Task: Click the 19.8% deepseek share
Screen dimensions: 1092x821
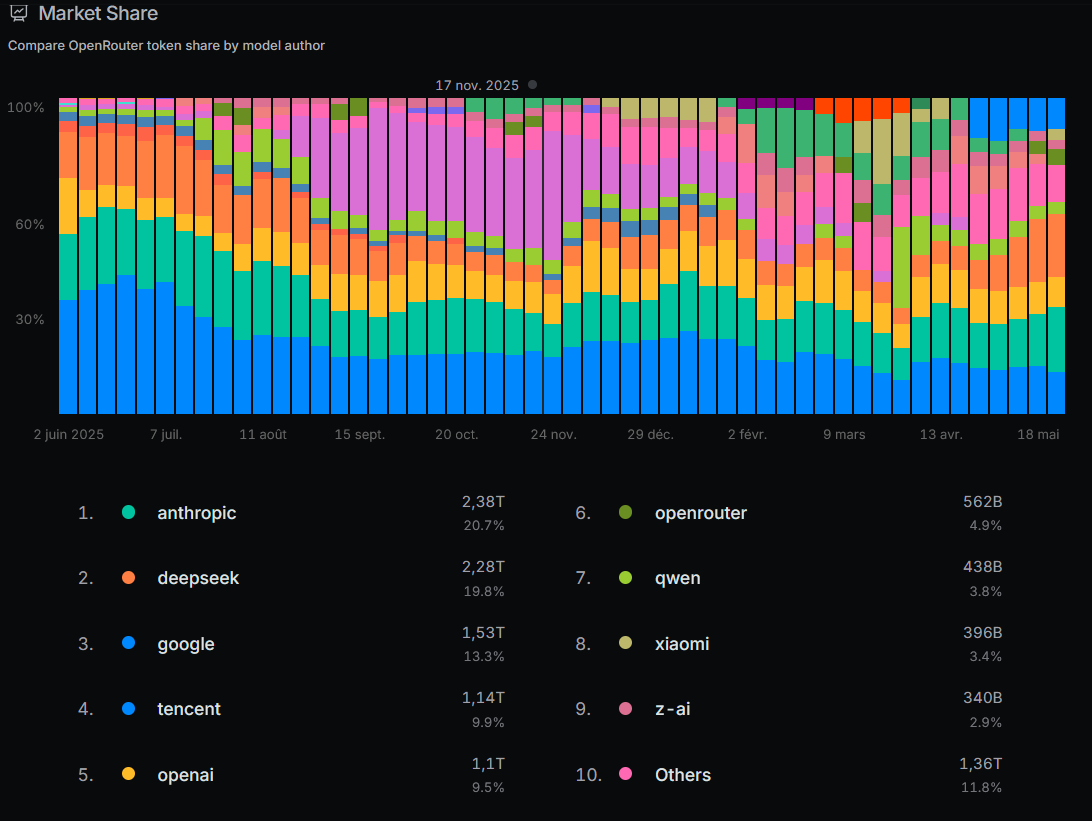Action: (484, 591)
